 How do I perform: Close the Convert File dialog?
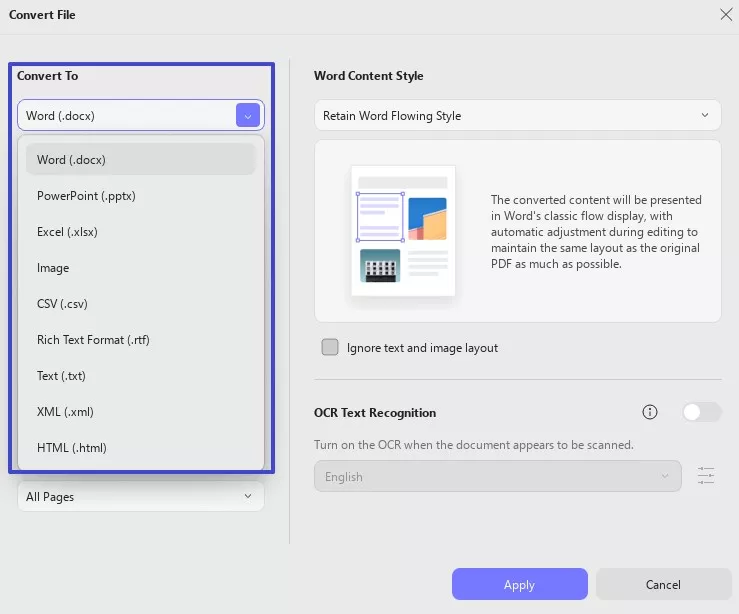[726, 14]
